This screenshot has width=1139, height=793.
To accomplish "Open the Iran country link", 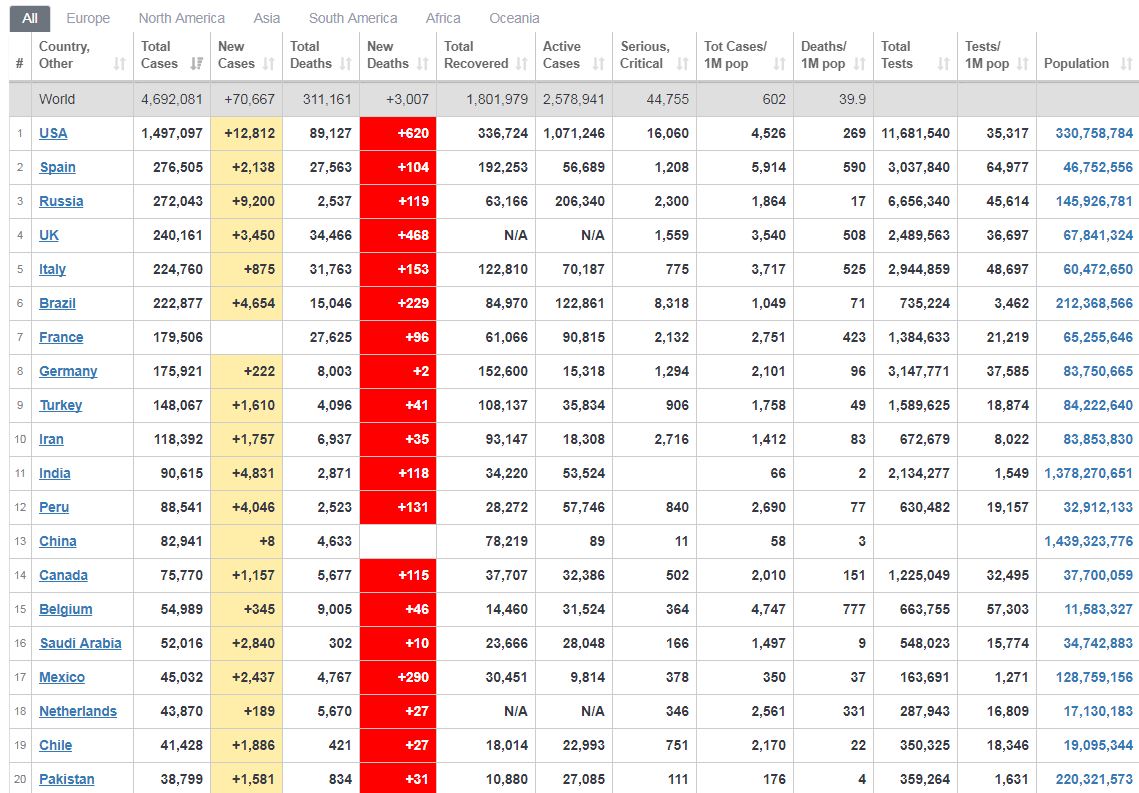I will point(52,439).
